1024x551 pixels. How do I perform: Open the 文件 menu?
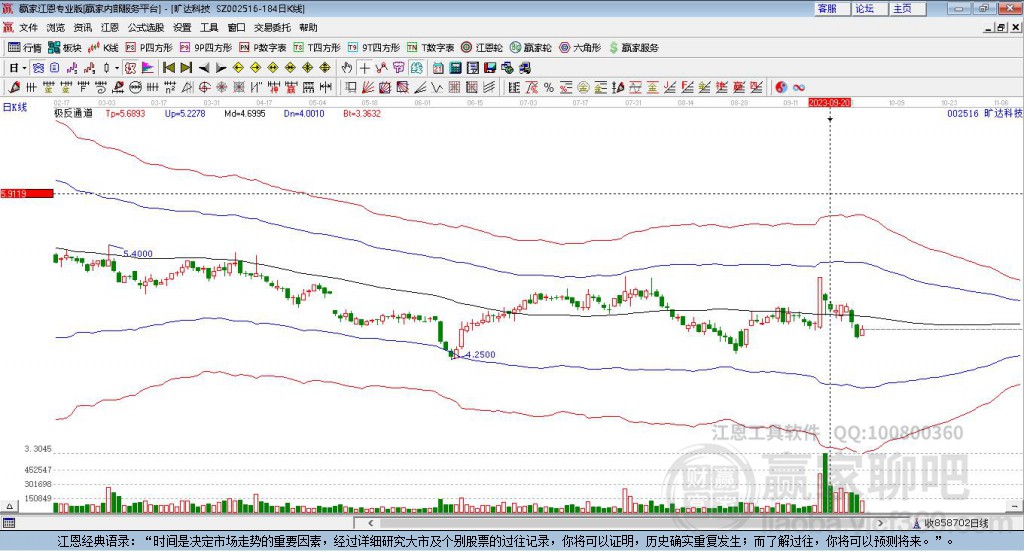coord(29,27)
